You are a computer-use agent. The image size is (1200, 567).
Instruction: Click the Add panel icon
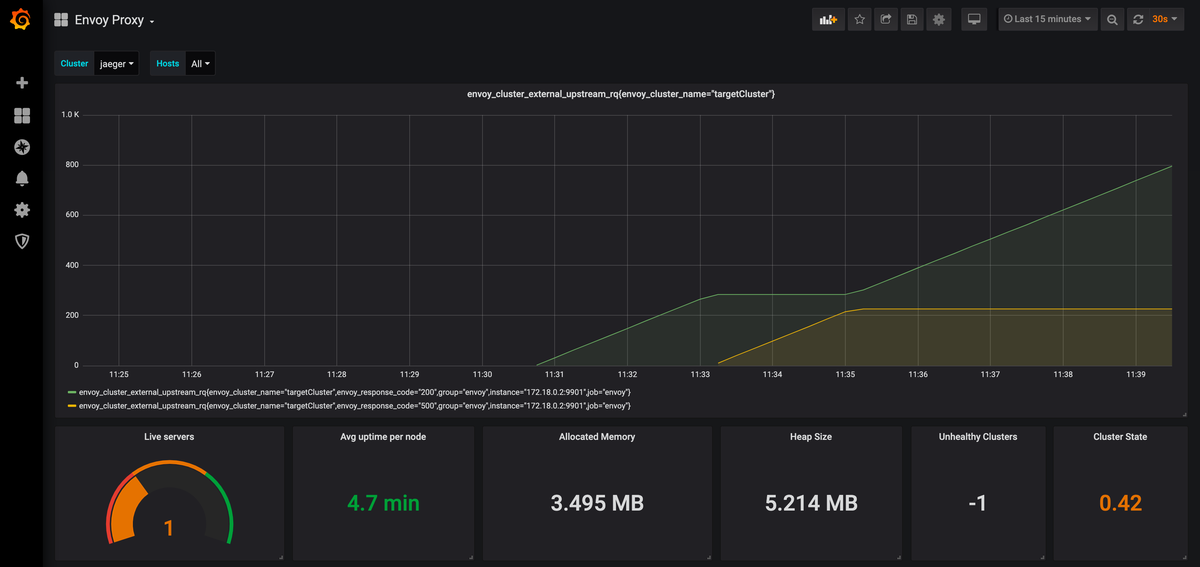pos(828,19)
